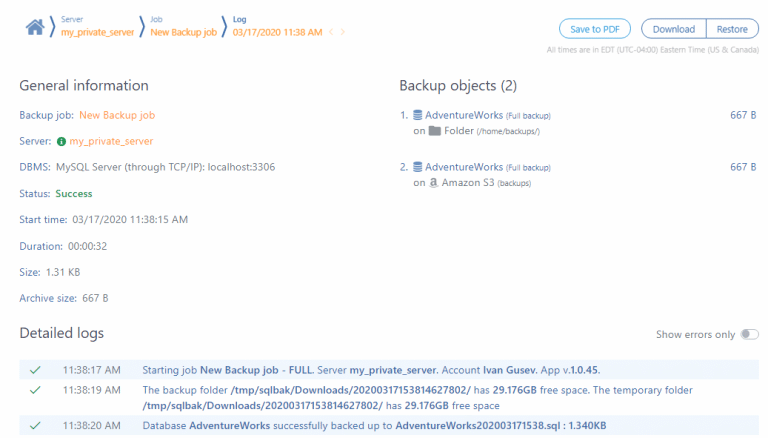Go to the previous log with left arrow
The image size is (768, 438).
point(331,32)
